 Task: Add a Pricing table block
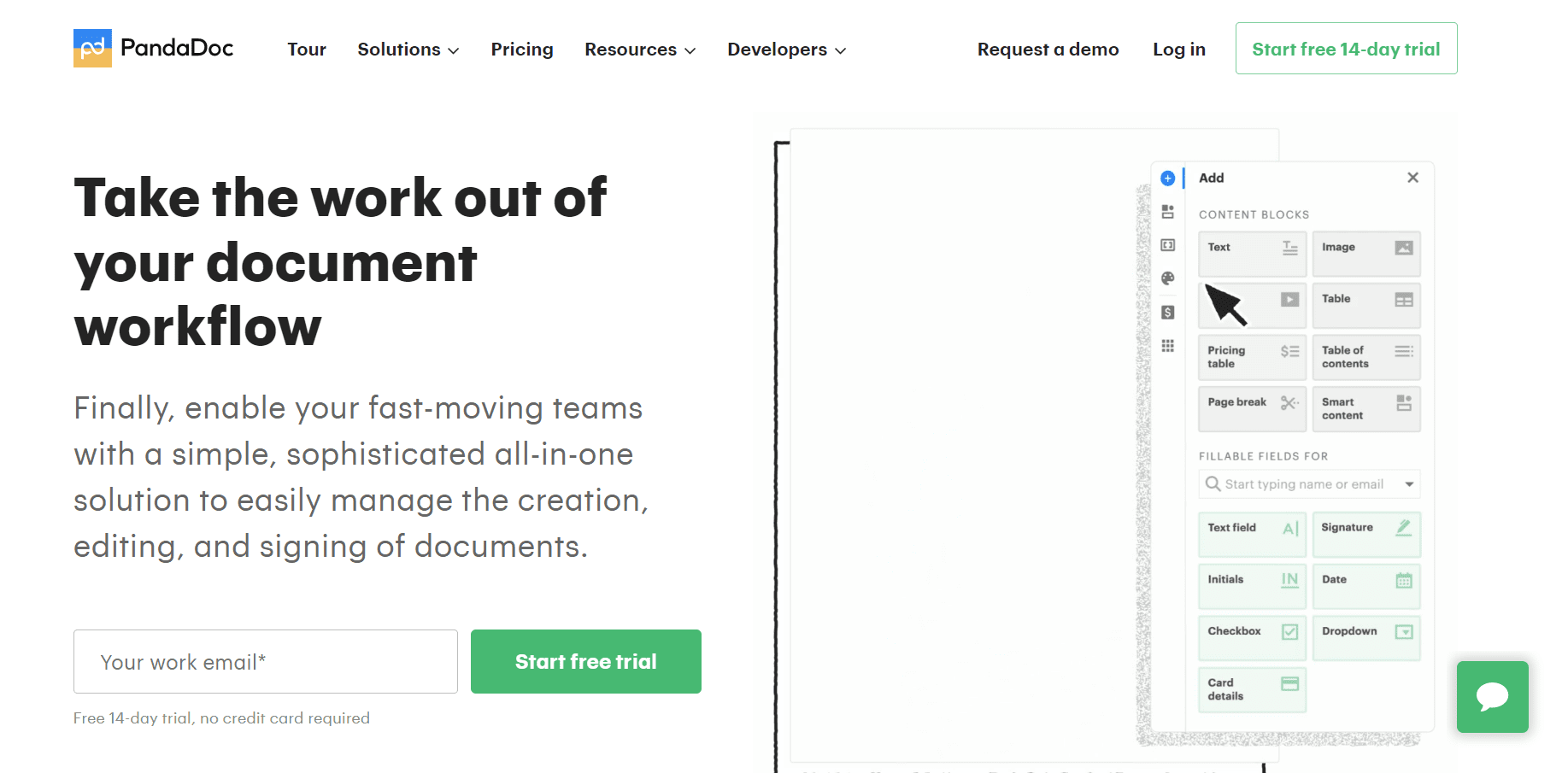tap(1252, 357)
